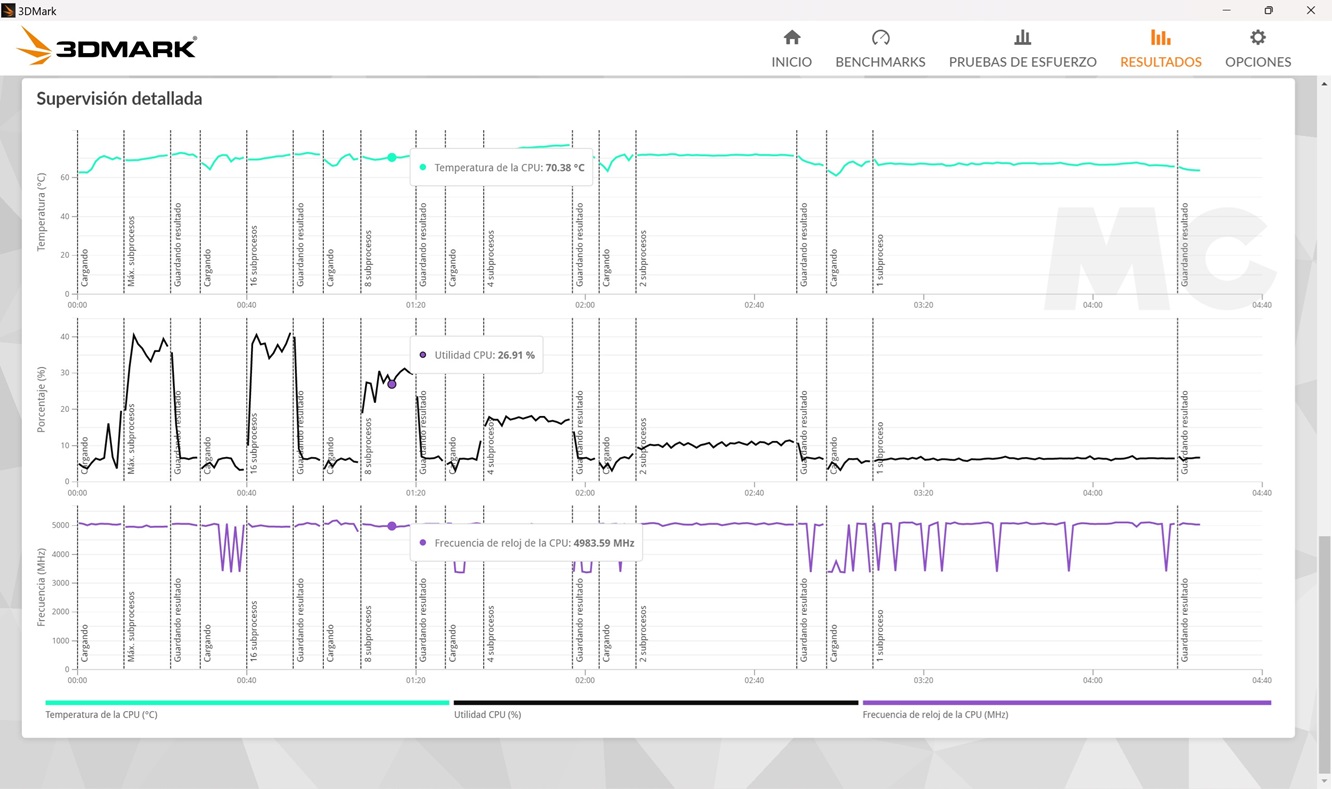The width and height of the screenshot is (1332, 789).
Task: Go to the INICIO home icon
Action: point(791,38)
